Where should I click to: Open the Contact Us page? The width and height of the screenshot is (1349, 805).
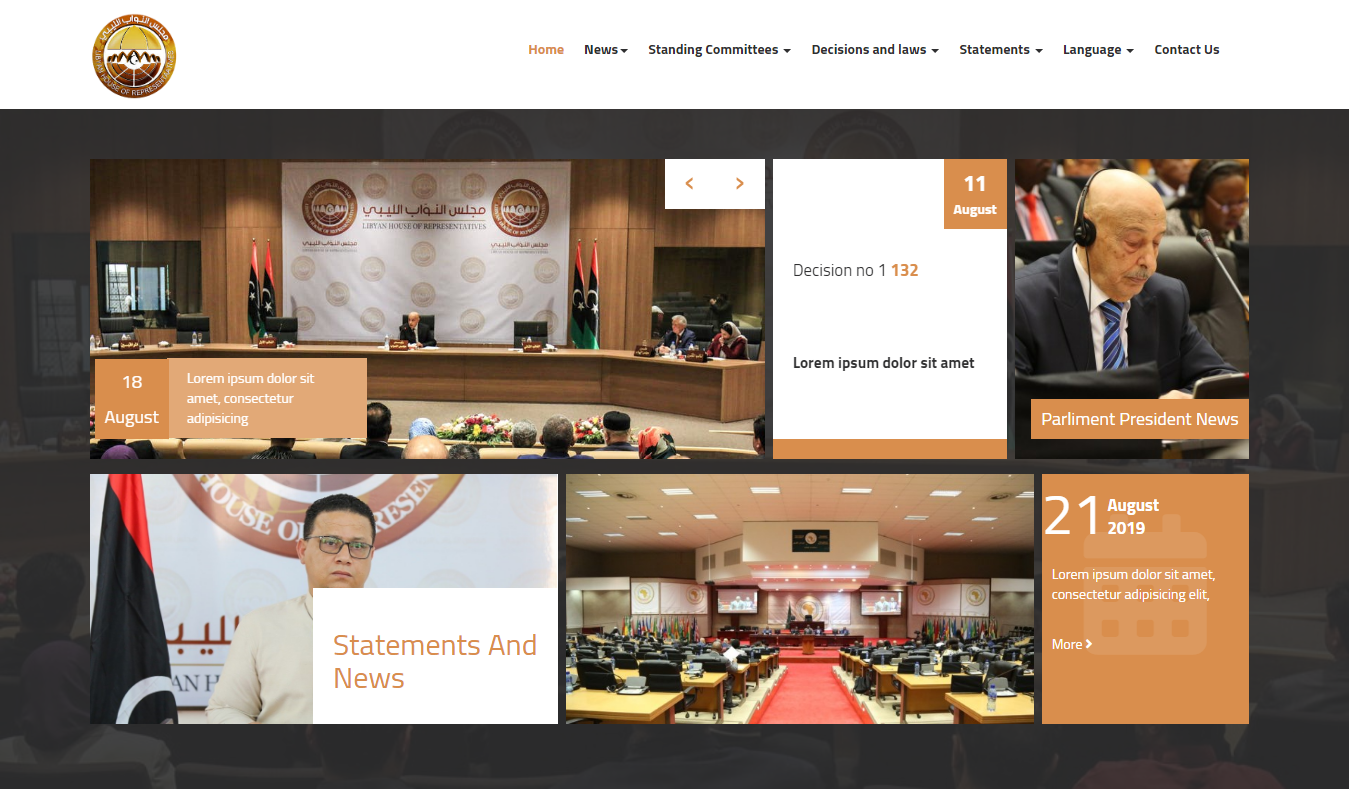tap(1186, 50)
